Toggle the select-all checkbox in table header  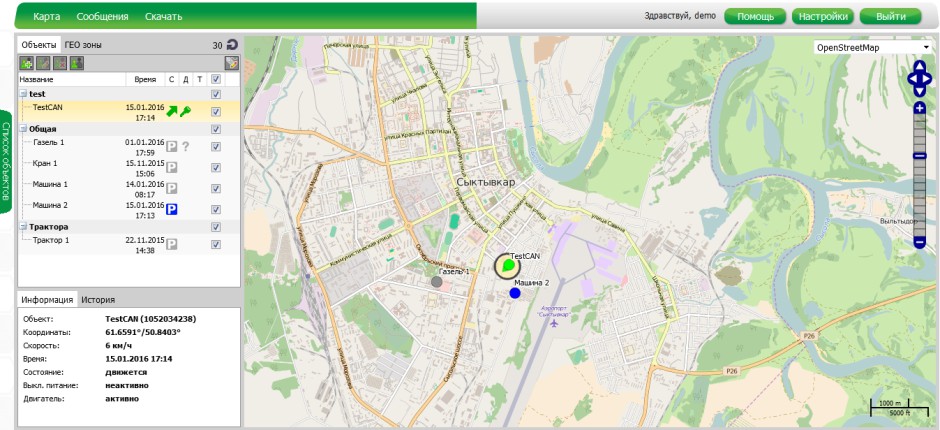pos(216,79)
